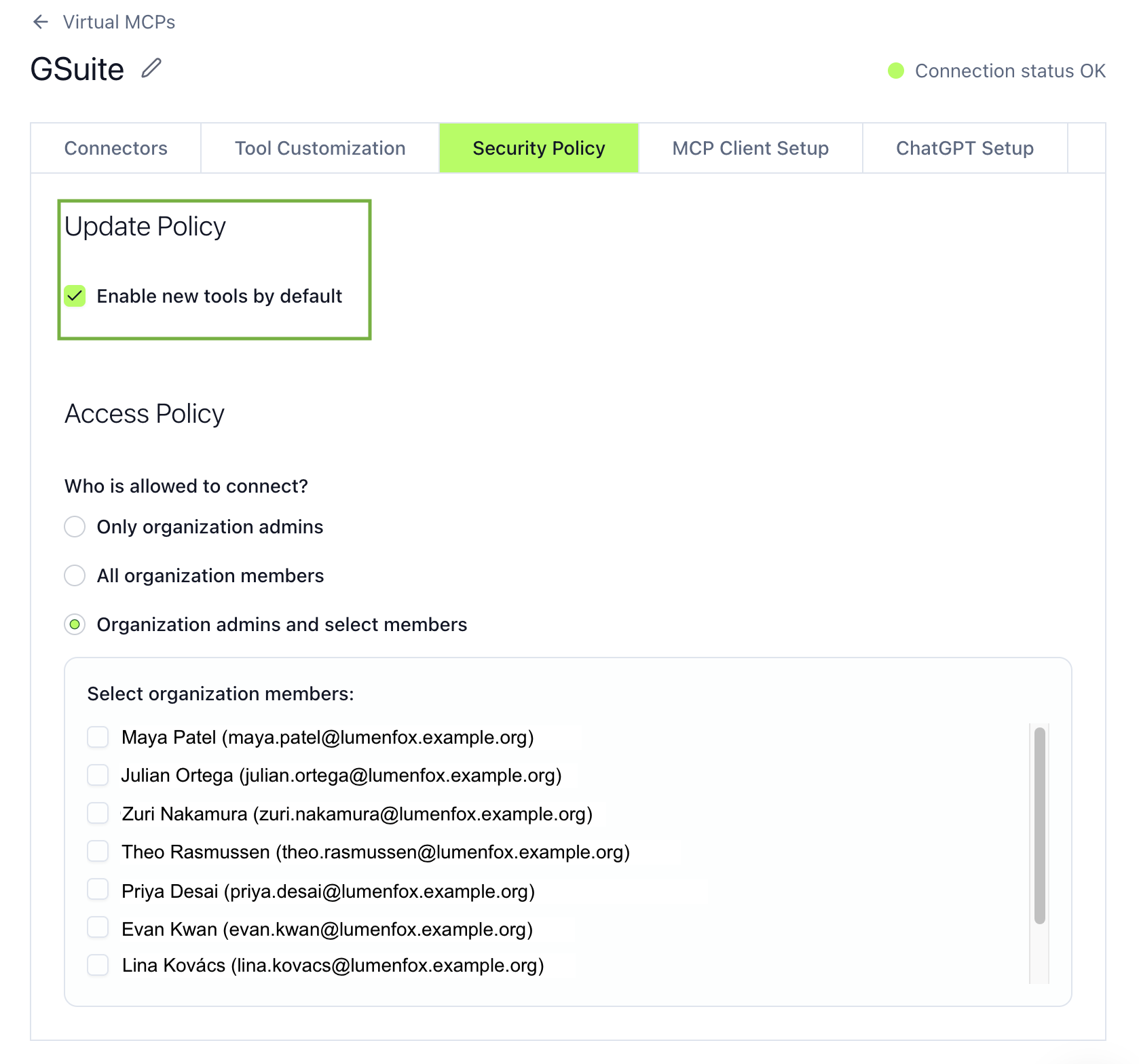The height and width of the screenshot is (1064, 1139).
Task: Select the Priya Desai checkbox
Action: point(98,890)
